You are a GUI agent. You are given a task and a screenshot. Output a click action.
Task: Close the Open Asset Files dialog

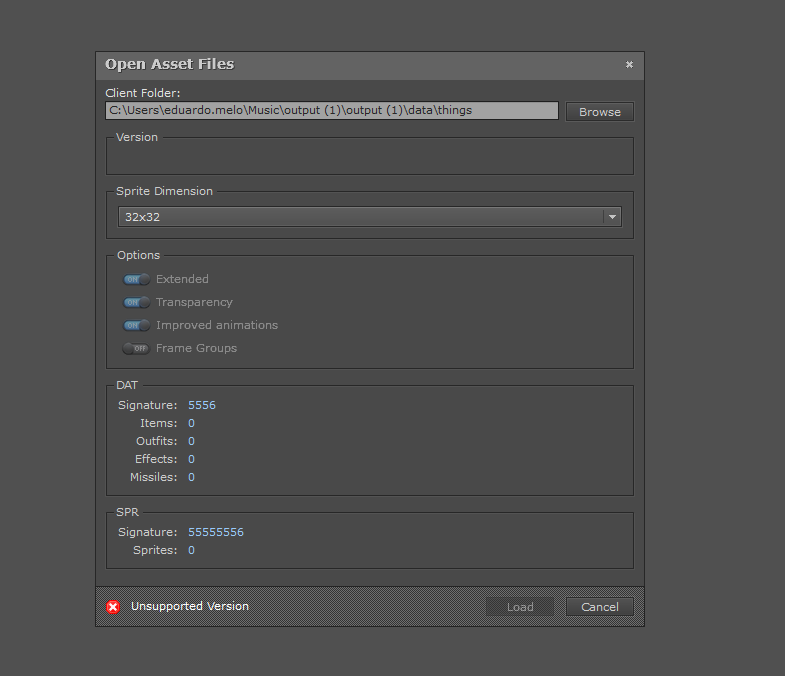coord(629,64)
